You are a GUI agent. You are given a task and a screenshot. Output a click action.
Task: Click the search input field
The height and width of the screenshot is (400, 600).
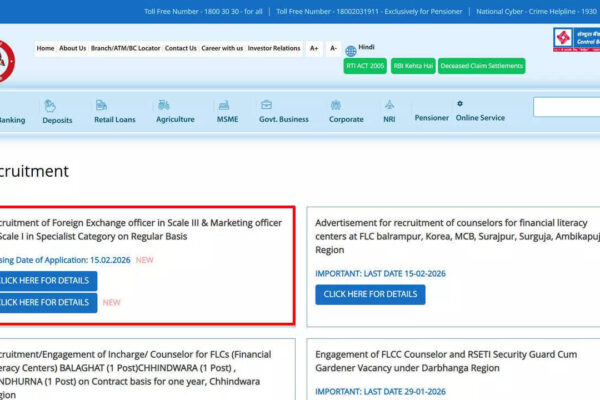(567, 107)
